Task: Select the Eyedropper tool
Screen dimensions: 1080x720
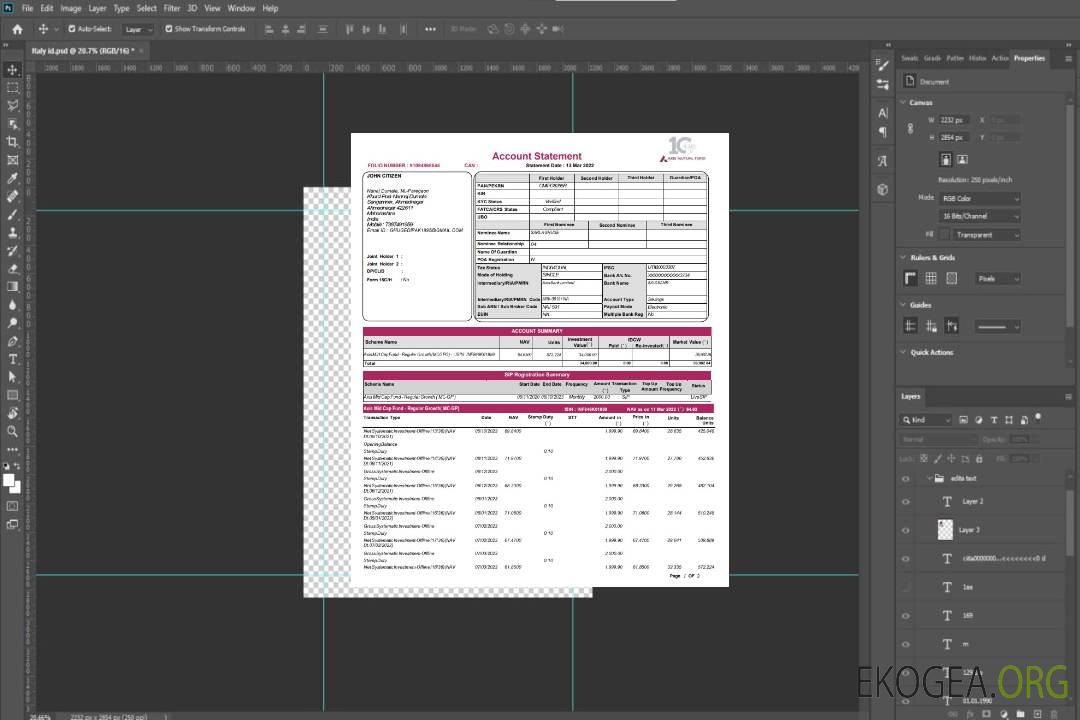Action: [x=12, y=178]
